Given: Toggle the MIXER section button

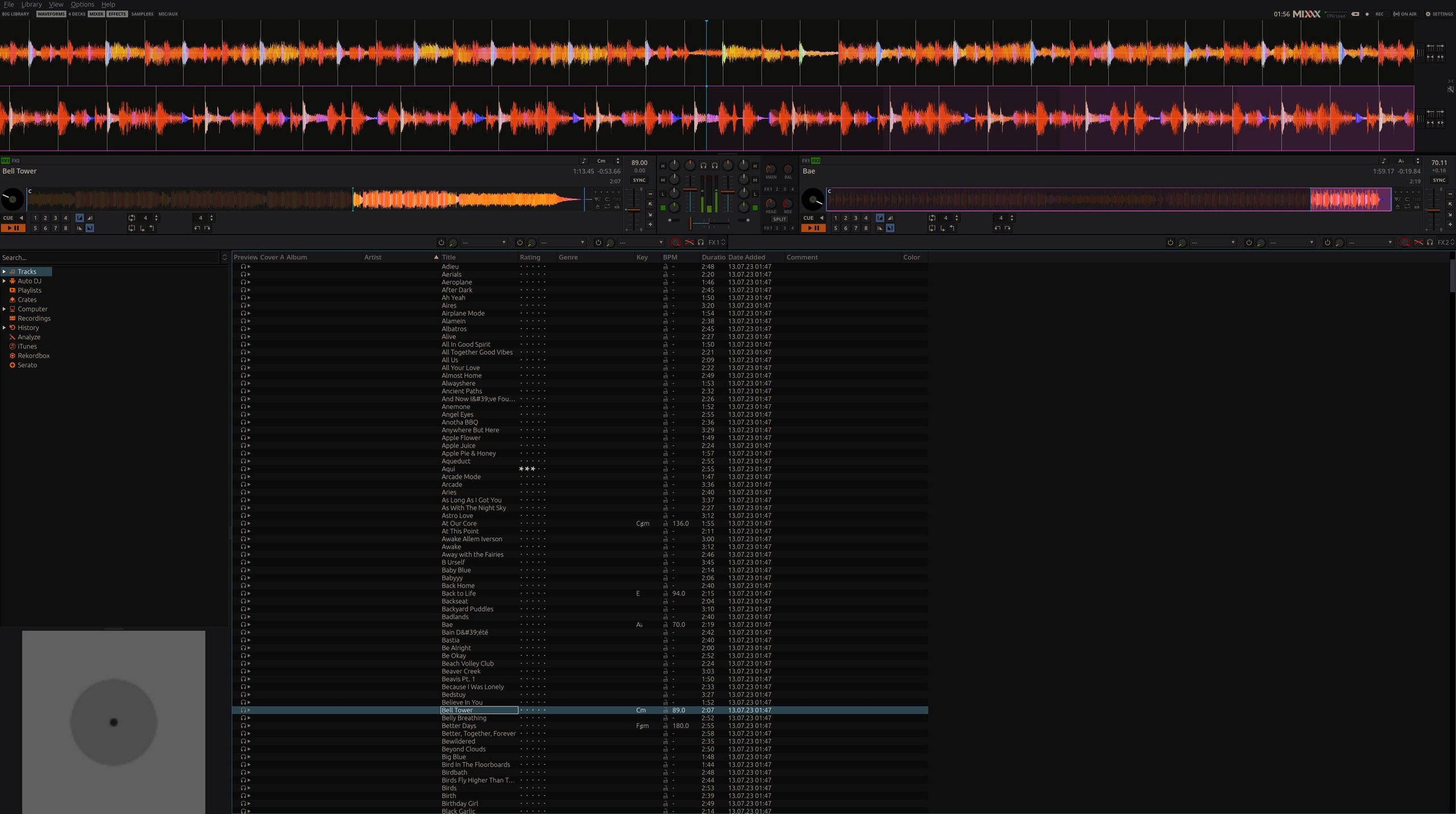Looking at the screenshot, I should point(96,14).
